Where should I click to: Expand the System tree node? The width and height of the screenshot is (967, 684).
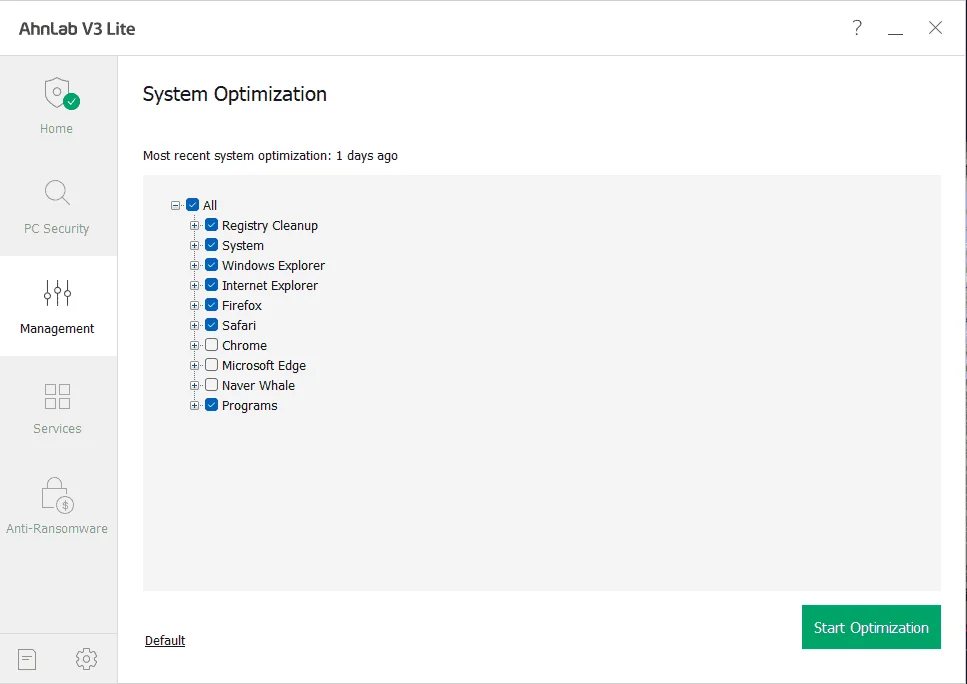pyautogui.click(x=194, y=245)
